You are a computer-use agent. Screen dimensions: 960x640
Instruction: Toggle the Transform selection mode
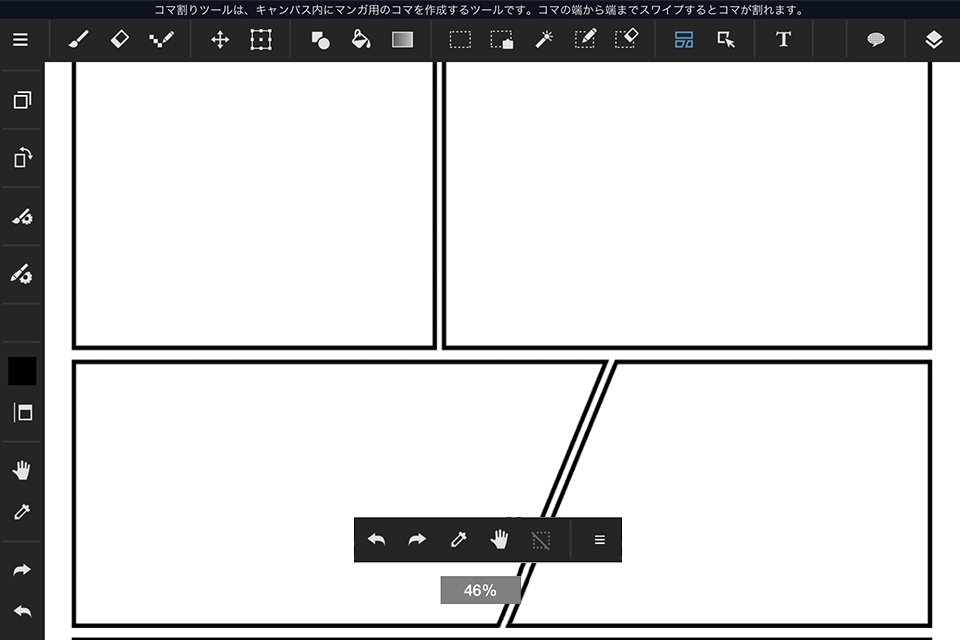tap(261, 39)
